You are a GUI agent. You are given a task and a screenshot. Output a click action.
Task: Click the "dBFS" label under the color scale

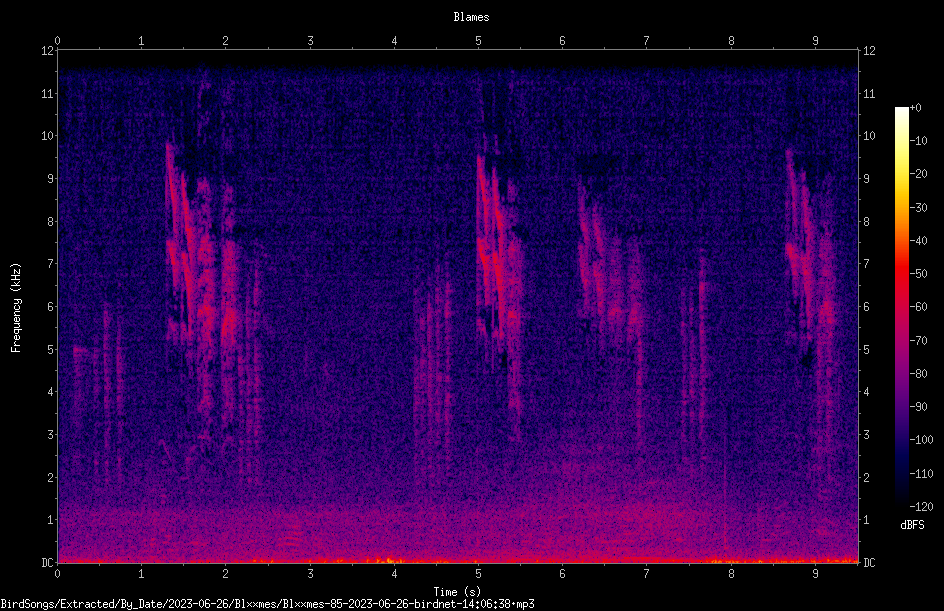pyautogui.click(x=912, y=525)
